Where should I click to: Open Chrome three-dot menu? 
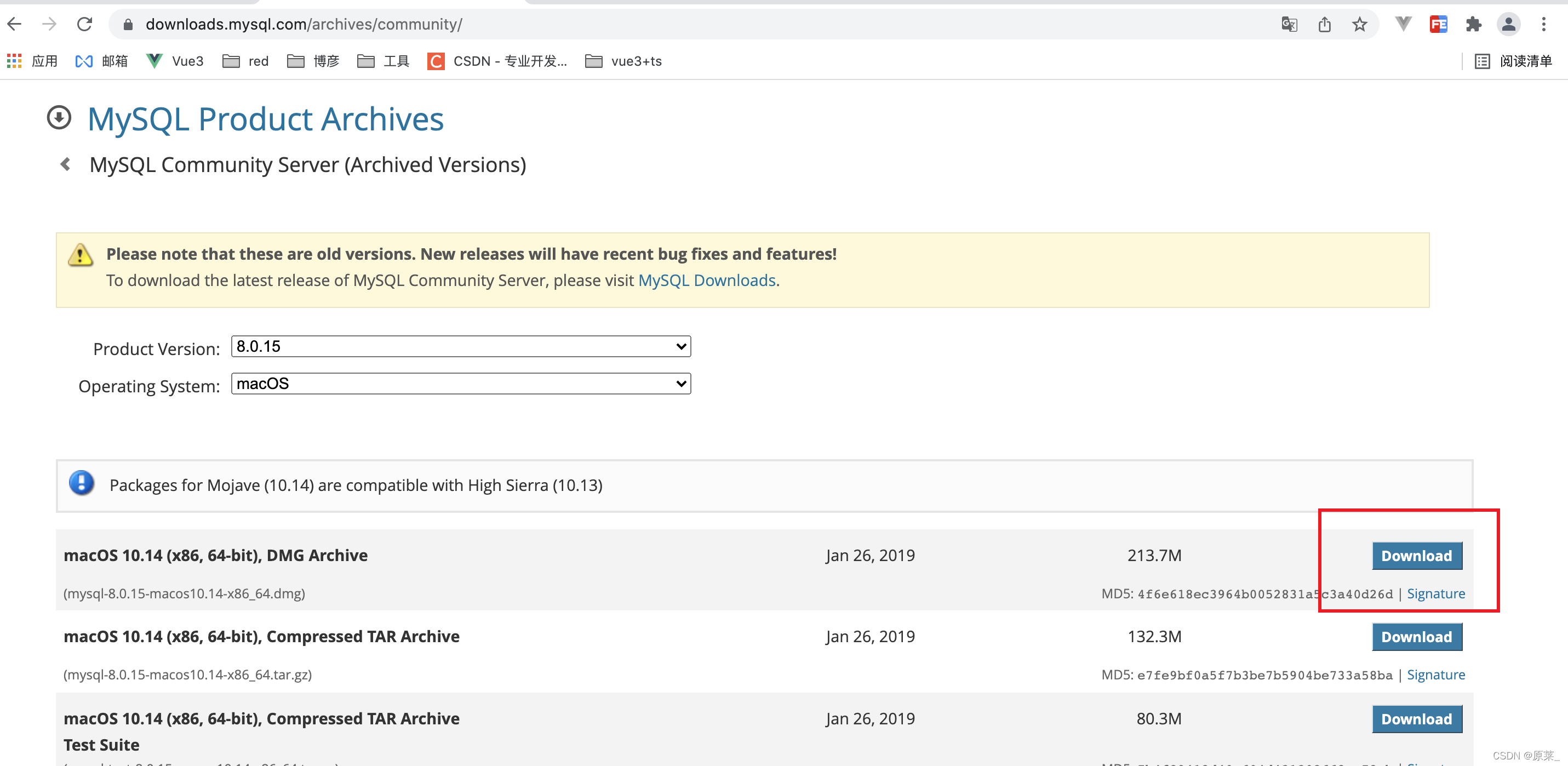point(1544,24)
